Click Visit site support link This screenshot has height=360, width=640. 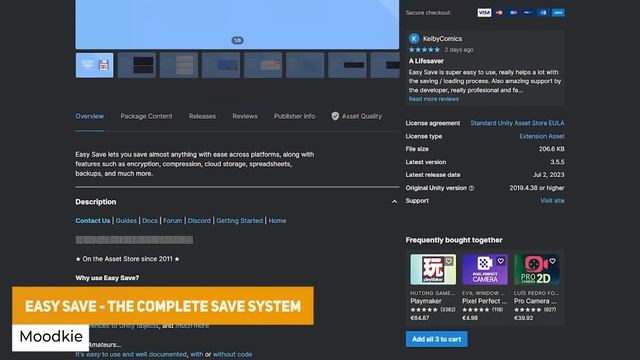(x=552, y=201)
